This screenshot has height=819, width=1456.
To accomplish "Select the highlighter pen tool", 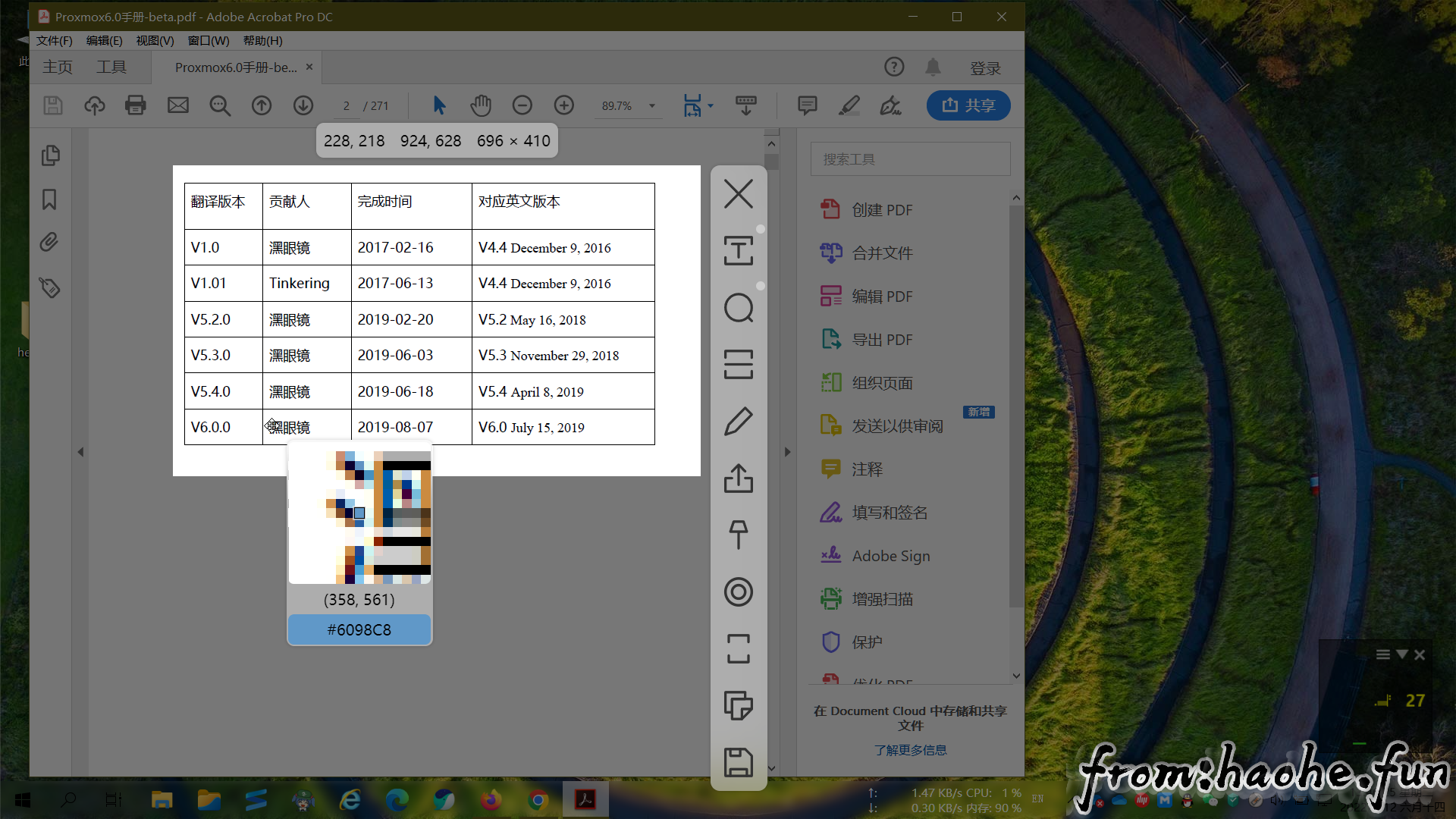I will (849, 105).
